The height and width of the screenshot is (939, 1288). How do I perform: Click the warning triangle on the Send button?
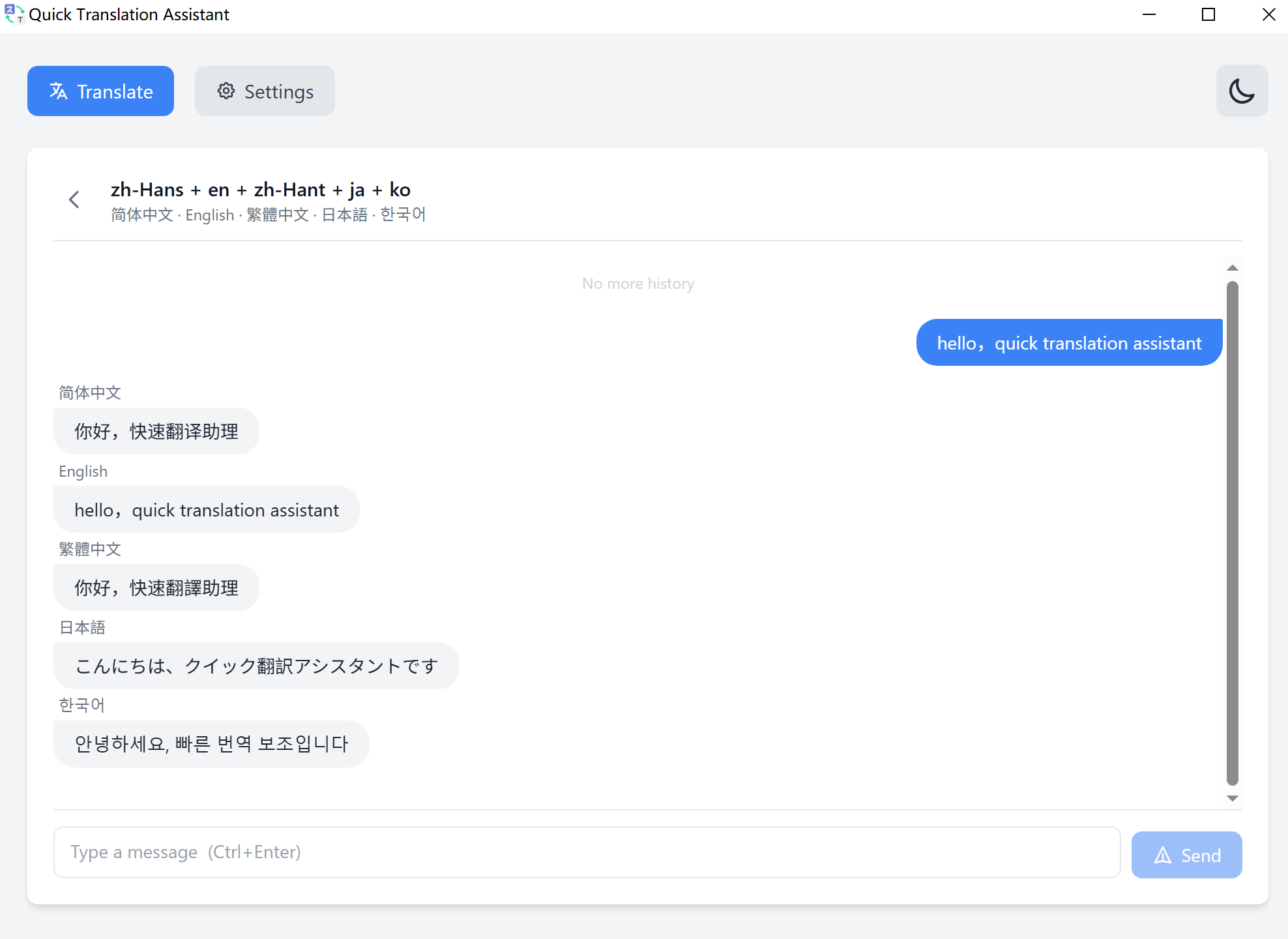[x=1163, y=855]
